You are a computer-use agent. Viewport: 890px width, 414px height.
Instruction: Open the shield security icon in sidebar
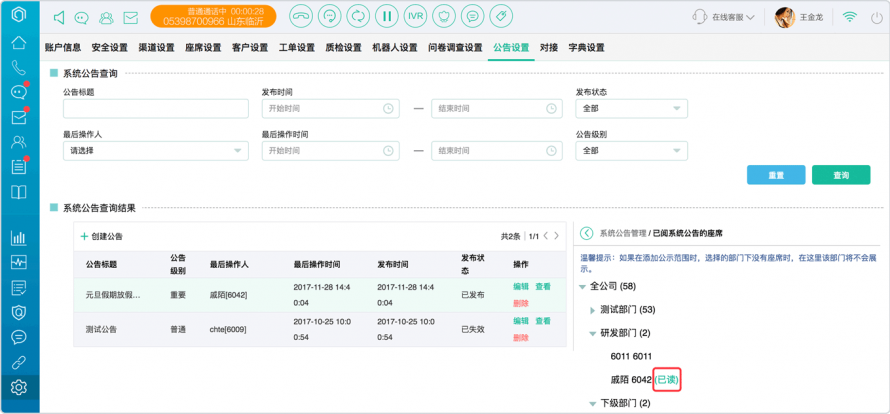coord(19,312)
